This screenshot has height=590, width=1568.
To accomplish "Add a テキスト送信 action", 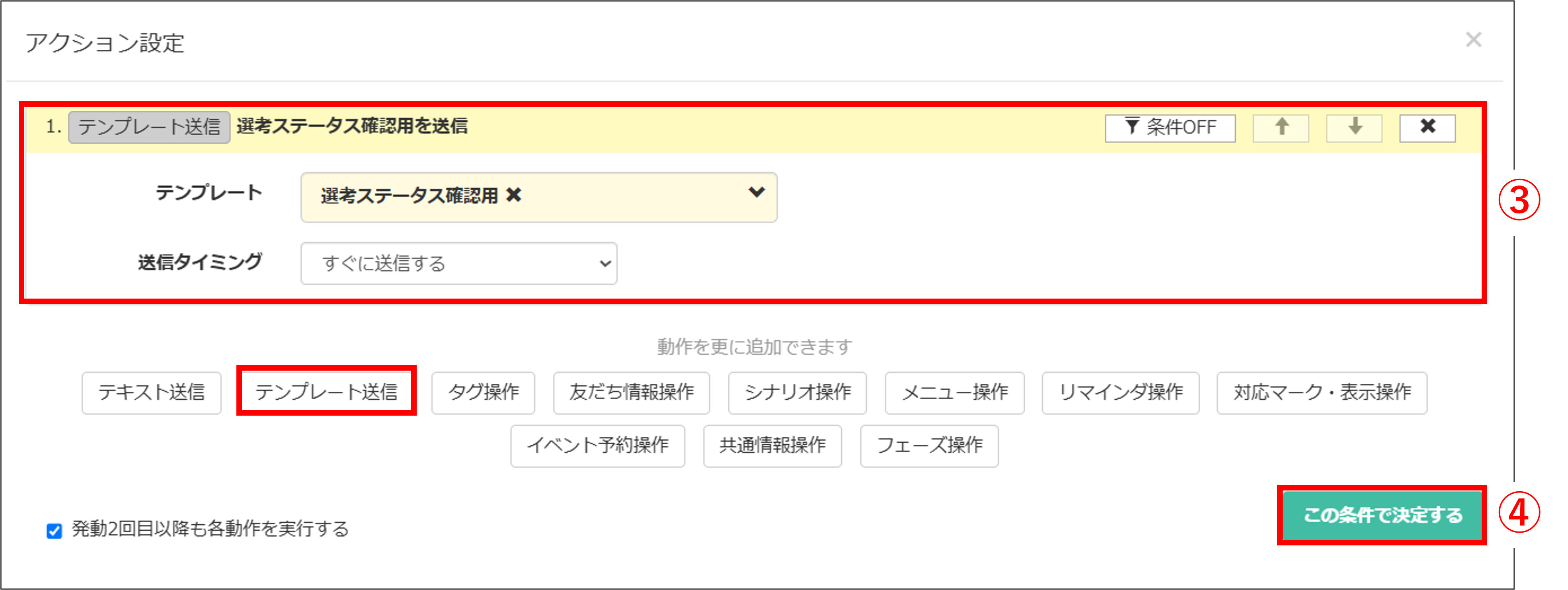I will [x=152, y=393].
